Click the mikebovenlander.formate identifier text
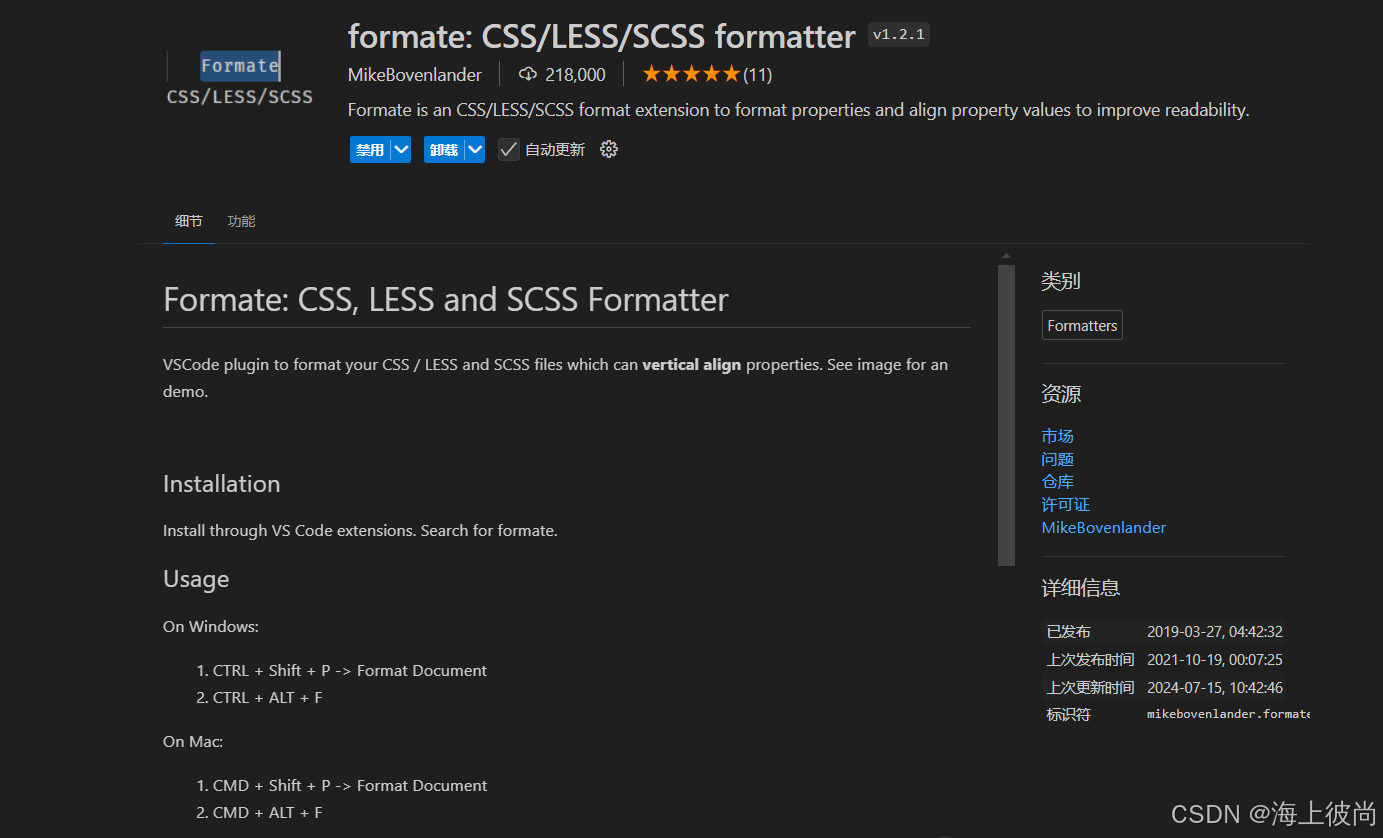Image resolution: width=1383 pixels, height=838 pixels. tap(1228, 714)
